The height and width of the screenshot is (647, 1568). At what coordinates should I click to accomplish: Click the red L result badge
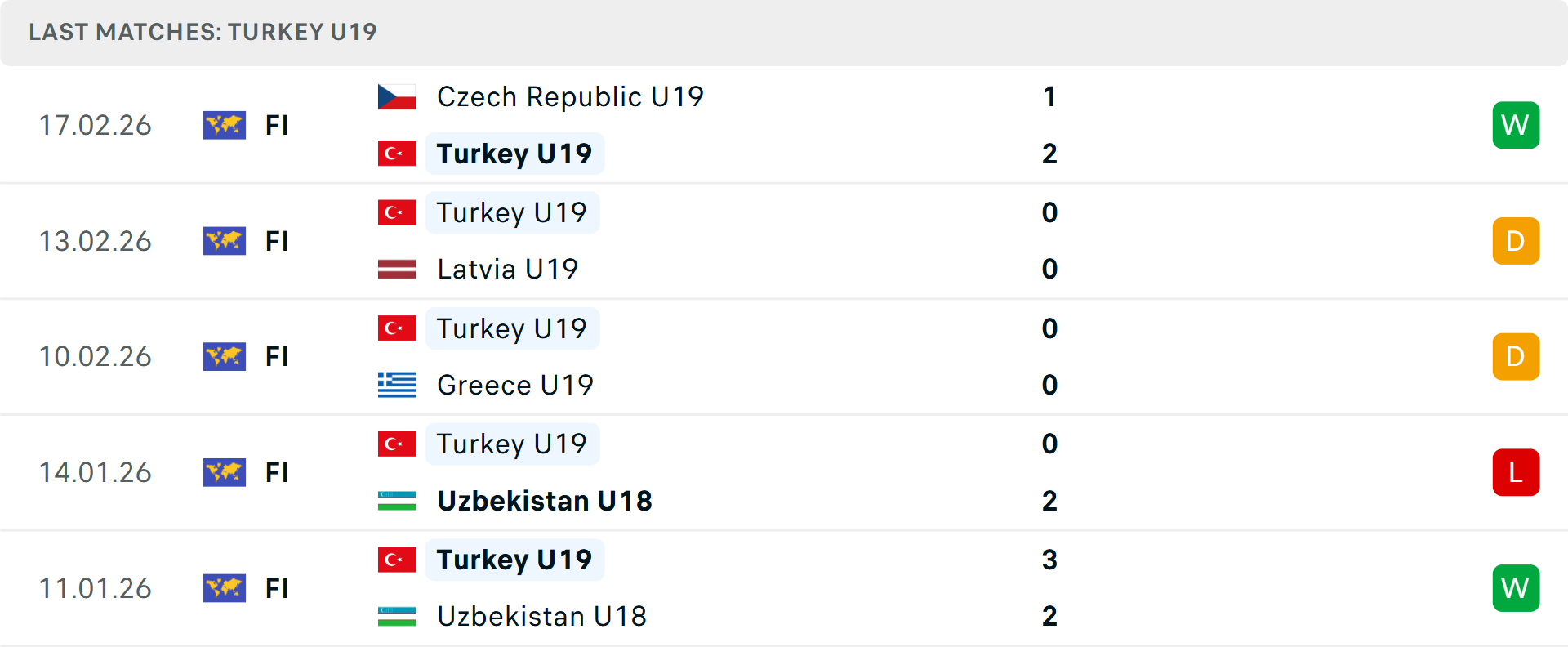coord(1516,472)
